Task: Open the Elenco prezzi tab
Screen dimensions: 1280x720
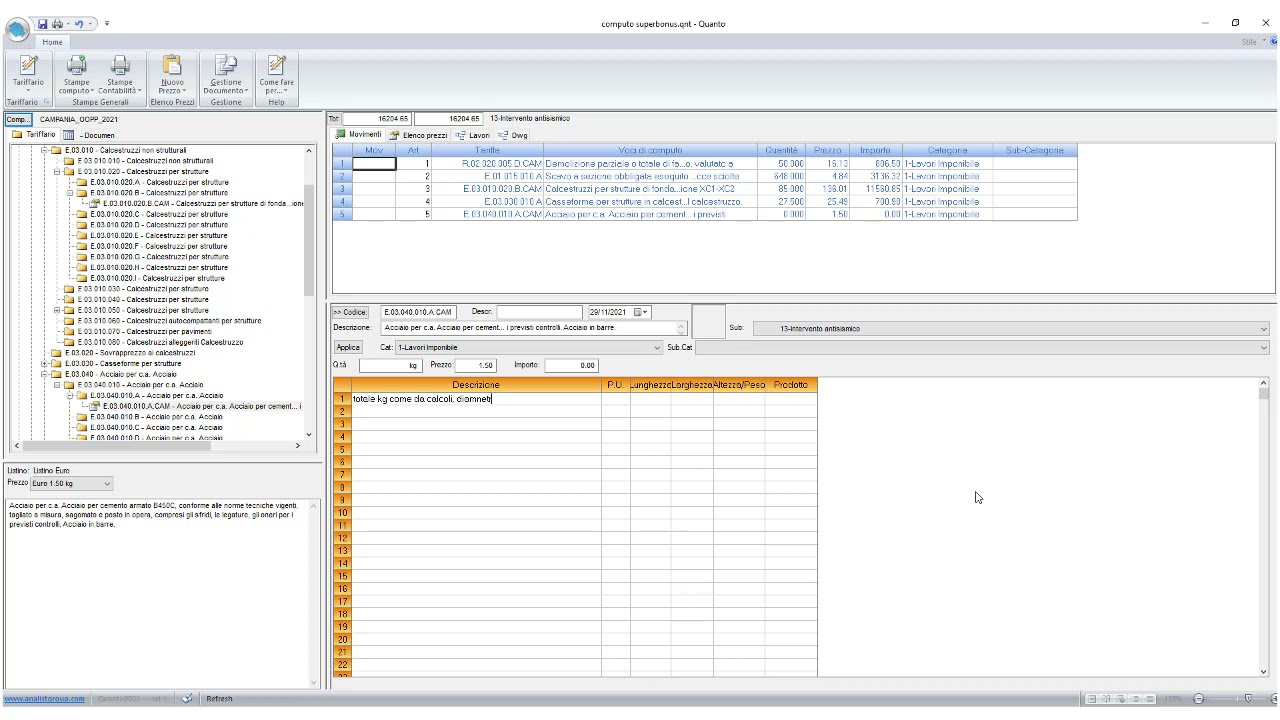Action: 419,135
